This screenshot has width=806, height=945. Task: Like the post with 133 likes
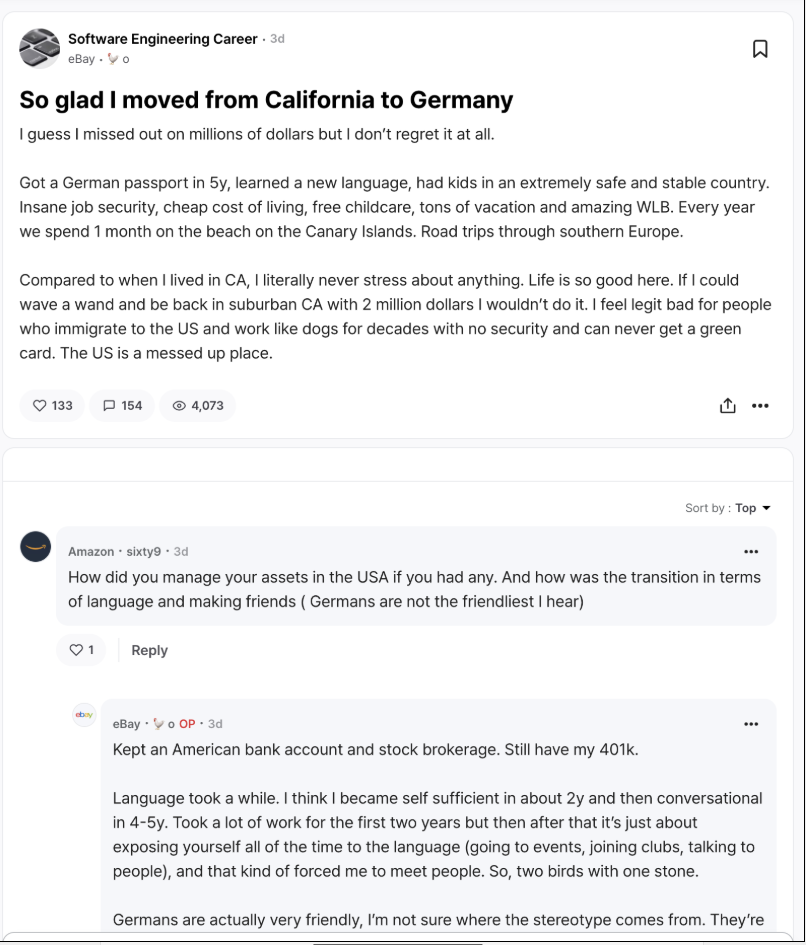pyautogui.click(x=53, y=405)
